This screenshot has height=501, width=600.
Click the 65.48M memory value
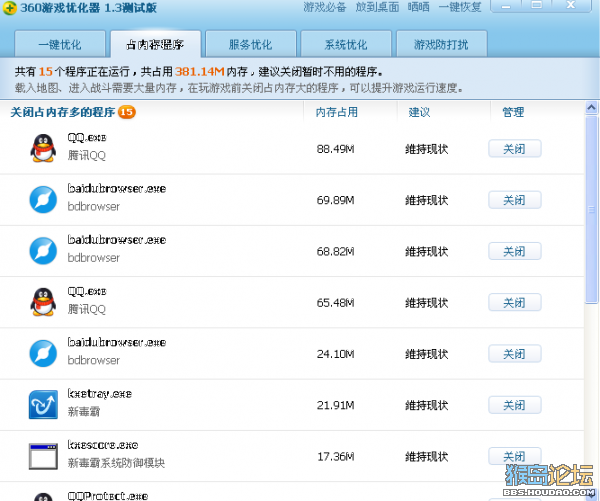tap(336, 303)
